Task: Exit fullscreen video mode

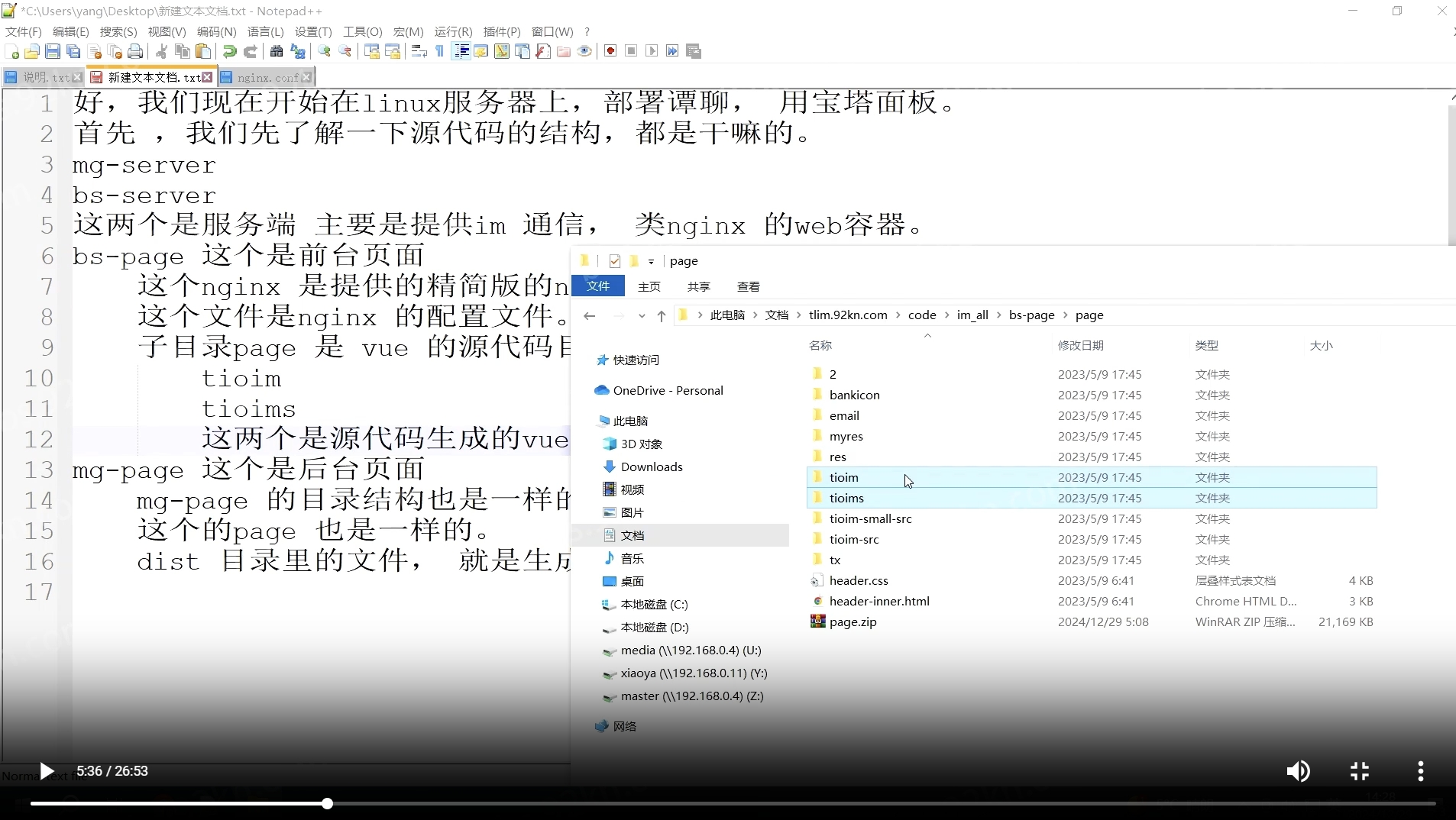Action: (1360, 771)
